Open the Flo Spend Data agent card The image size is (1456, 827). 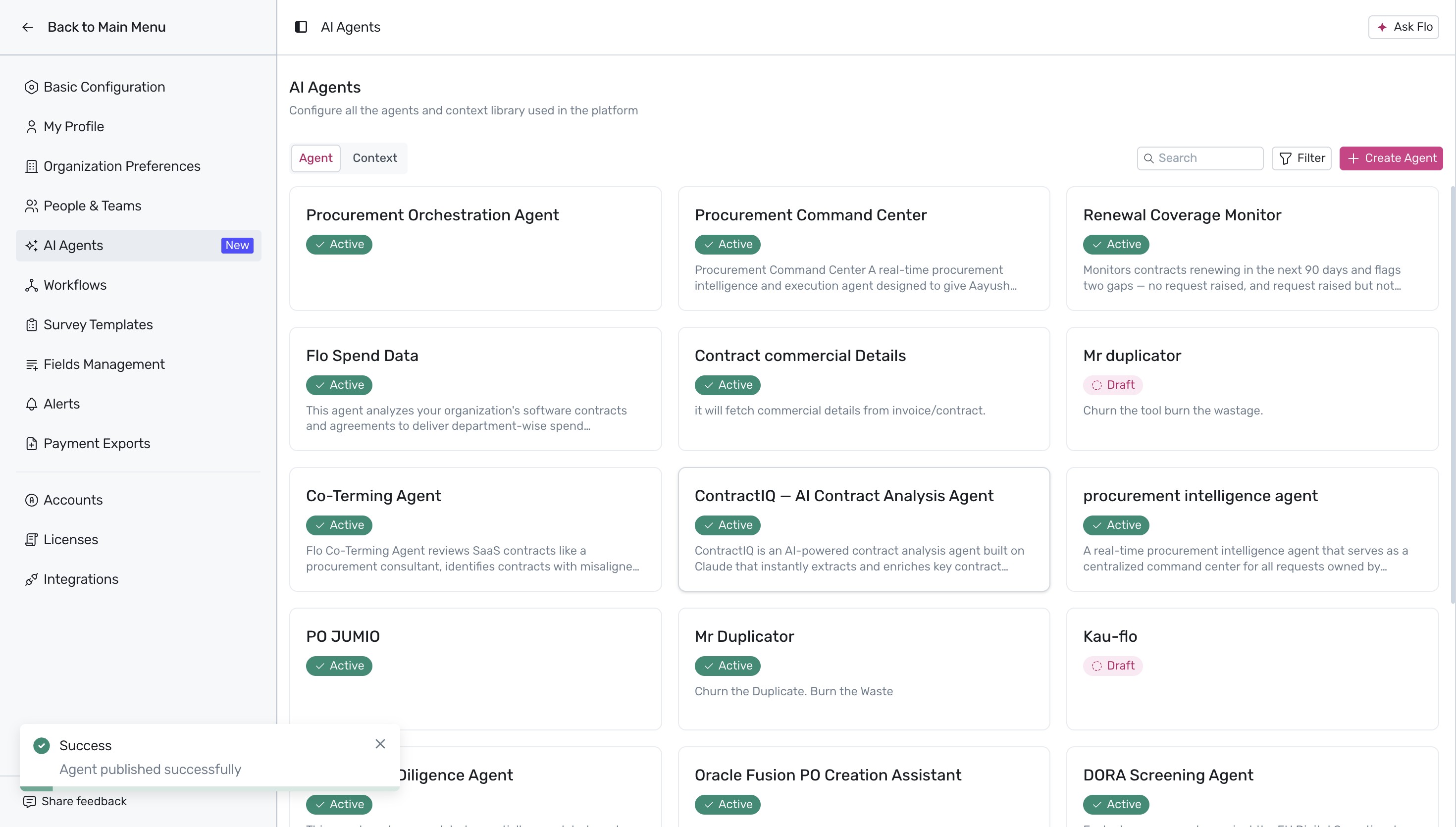[475, 389]
